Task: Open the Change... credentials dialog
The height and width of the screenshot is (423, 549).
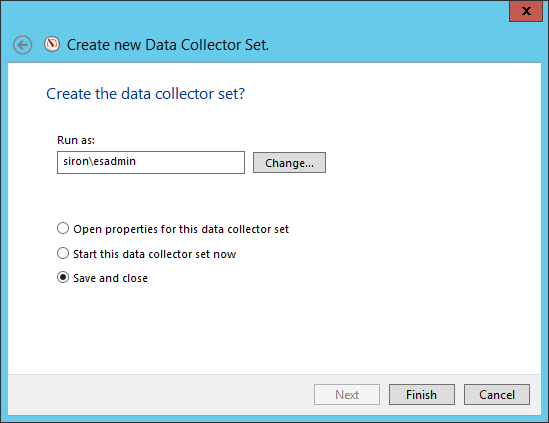Action: pos(289,162)
